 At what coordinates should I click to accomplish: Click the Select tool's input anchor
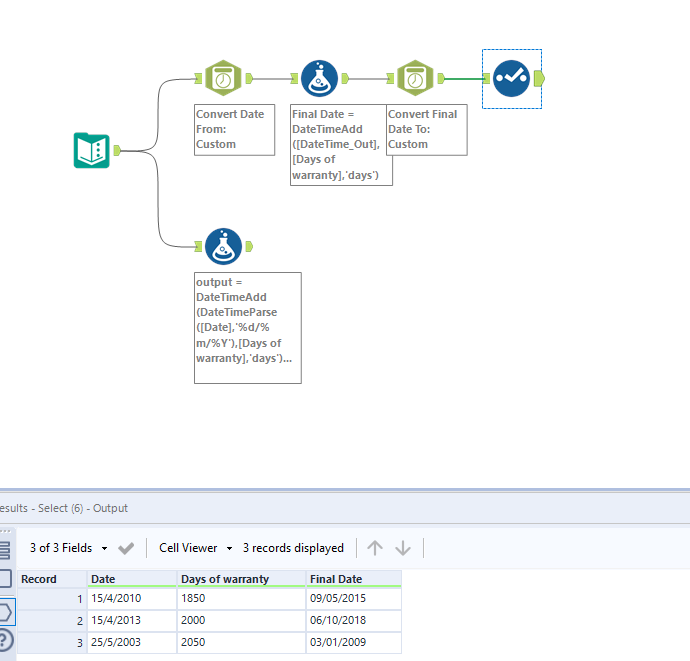click(486, 78)
